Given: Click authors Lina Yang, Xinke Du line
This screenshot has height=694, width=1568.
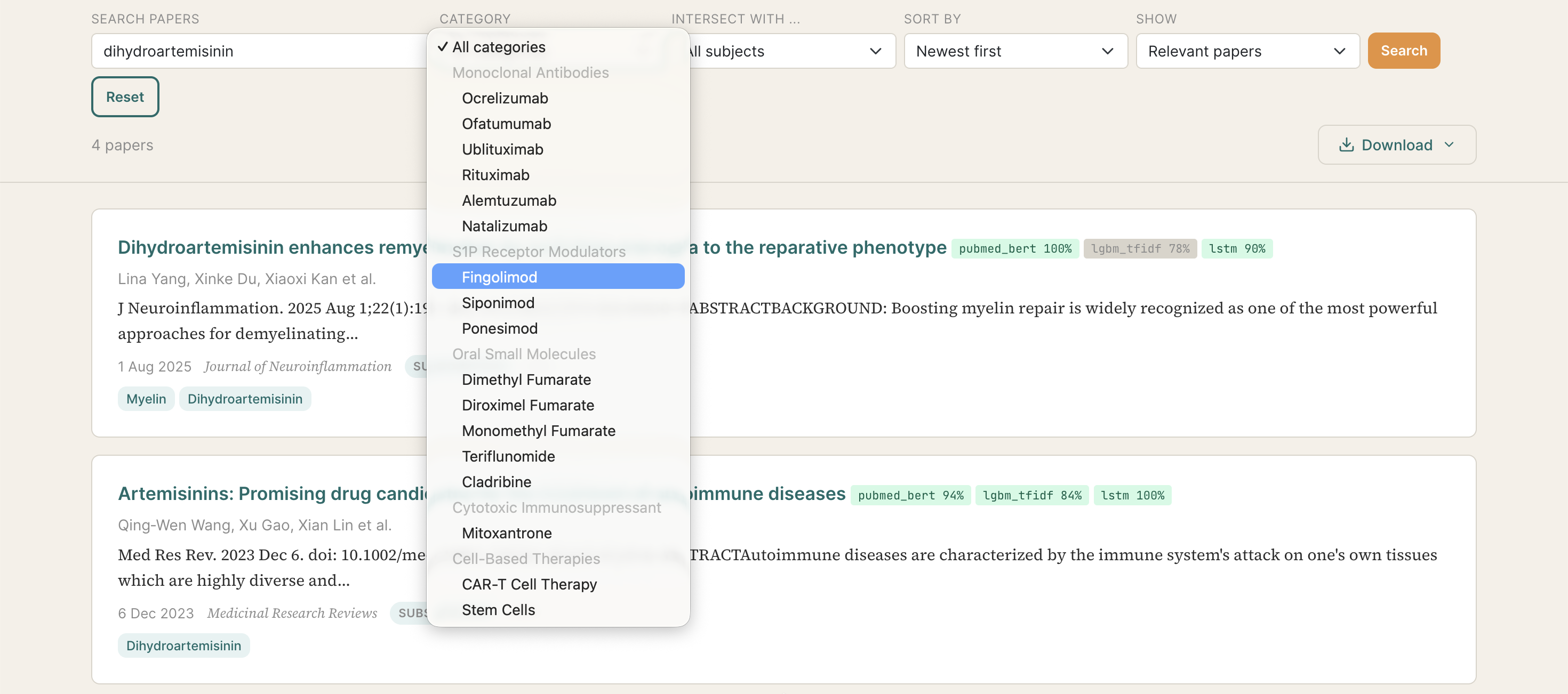Looking at the screenshot, I should (246, 279).
